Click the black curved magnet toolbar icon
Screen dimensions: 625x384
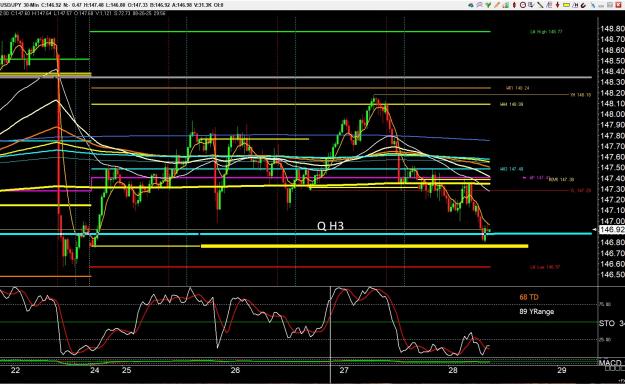coord(584,5)
